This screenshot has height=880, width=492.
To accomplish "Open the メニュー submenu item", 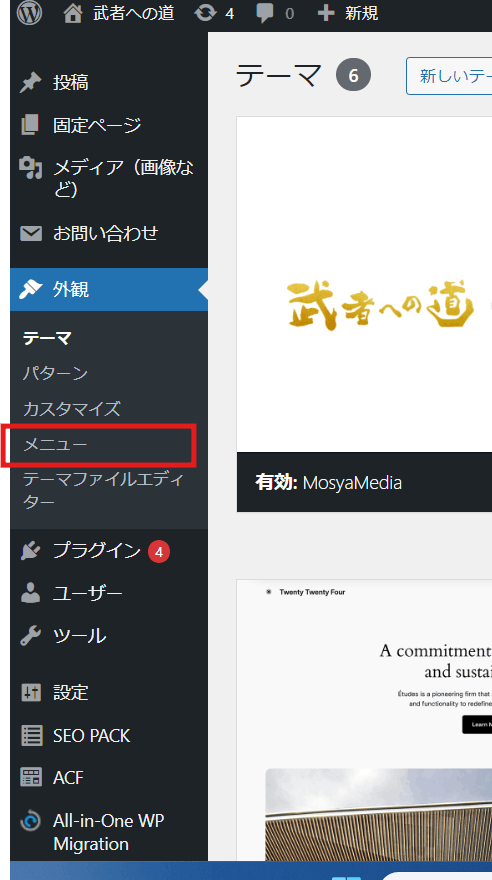I will 55,444.
